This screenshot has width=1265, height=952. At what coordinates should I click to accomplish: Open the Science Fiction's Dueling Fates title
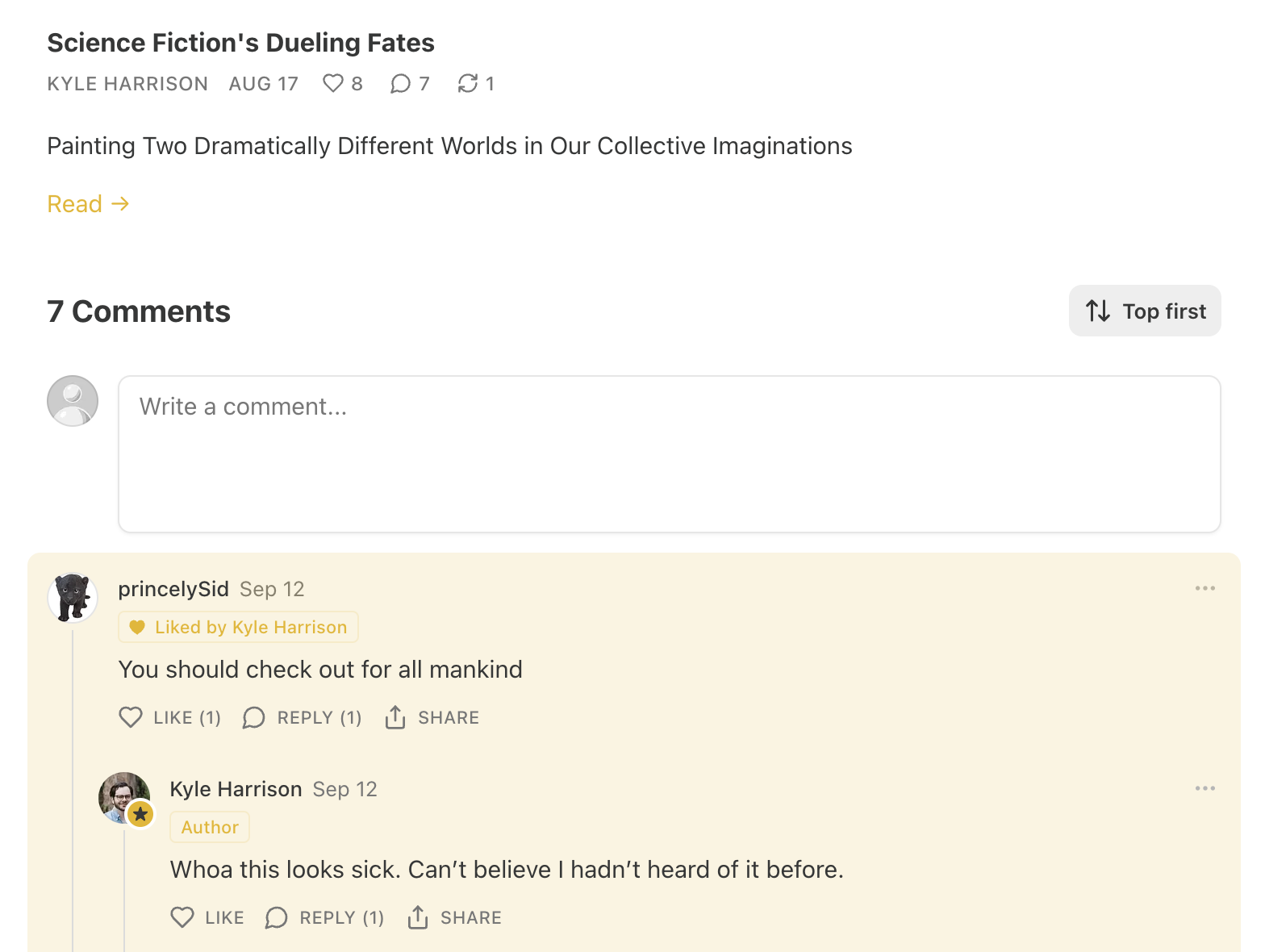[240, 43]
